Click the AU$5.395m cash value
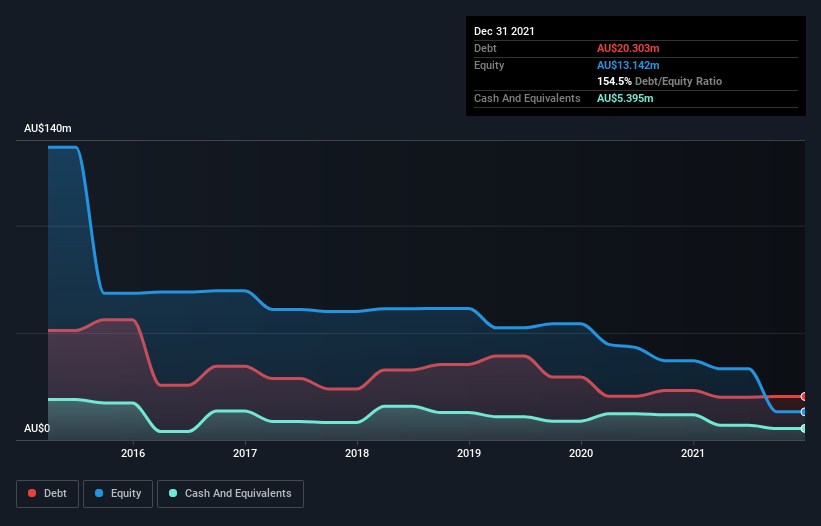This screenshot has height=526, width=821. coord(625,98)
